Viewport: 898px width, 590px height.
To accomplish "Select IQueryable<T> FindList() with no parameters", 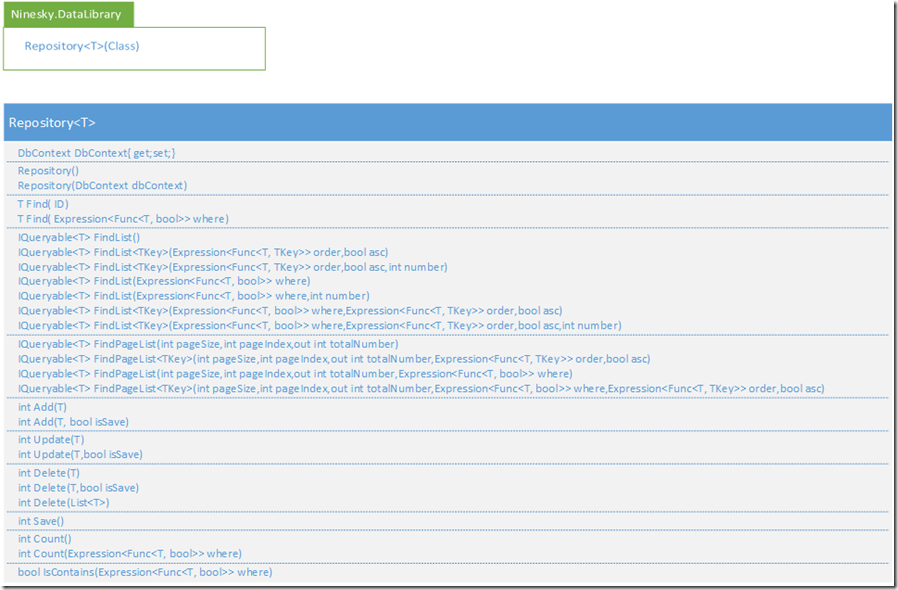I will [x=78, y=237].
